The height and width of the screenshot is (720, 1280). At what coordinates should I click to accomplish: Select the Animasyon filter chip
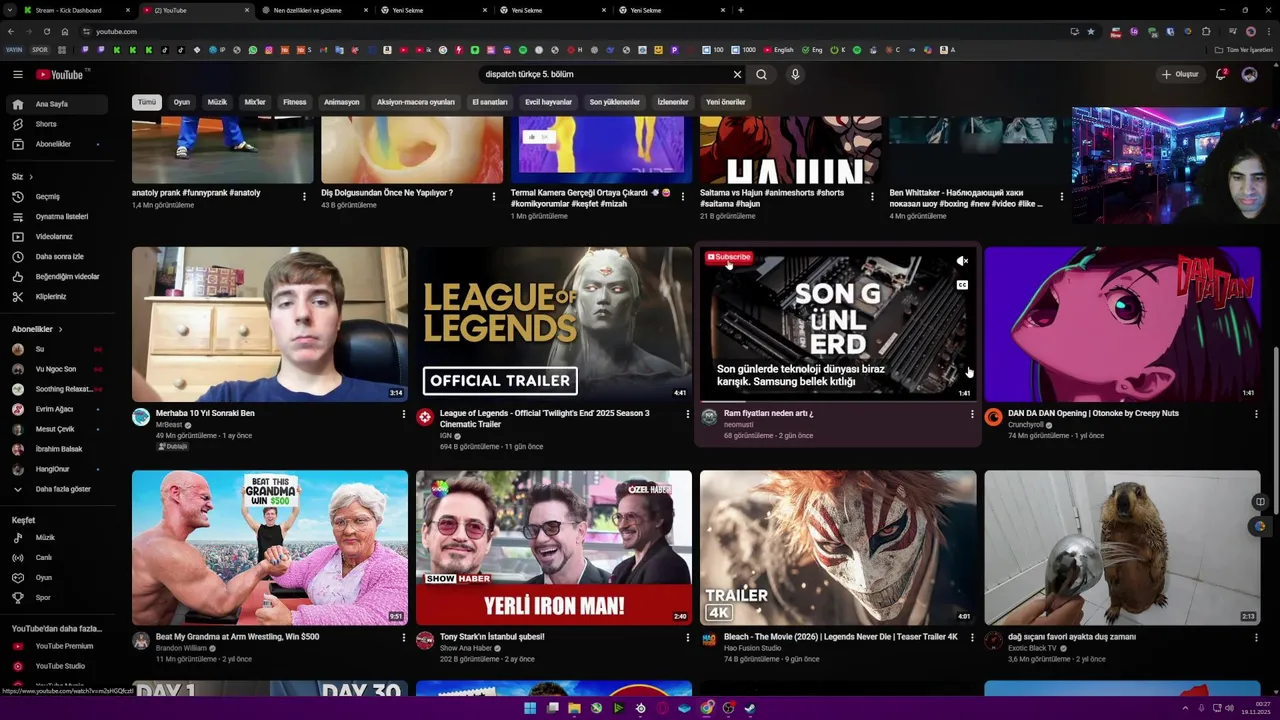[x=341, y=102]
